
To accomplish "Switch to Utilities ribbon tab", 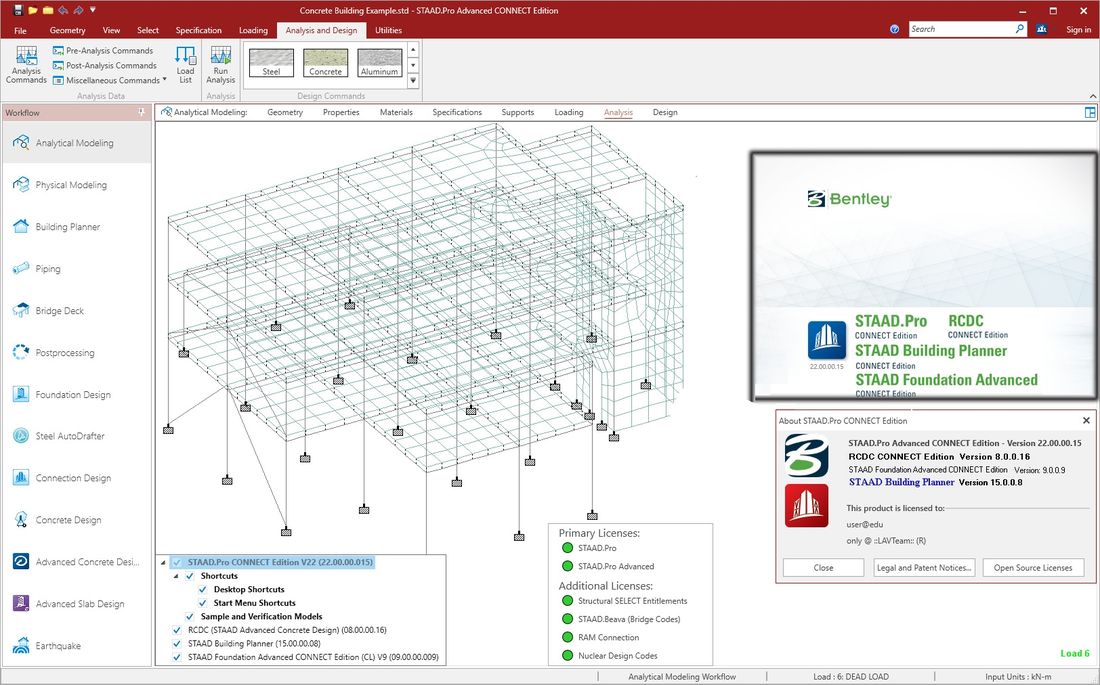I will coord(388,30).
